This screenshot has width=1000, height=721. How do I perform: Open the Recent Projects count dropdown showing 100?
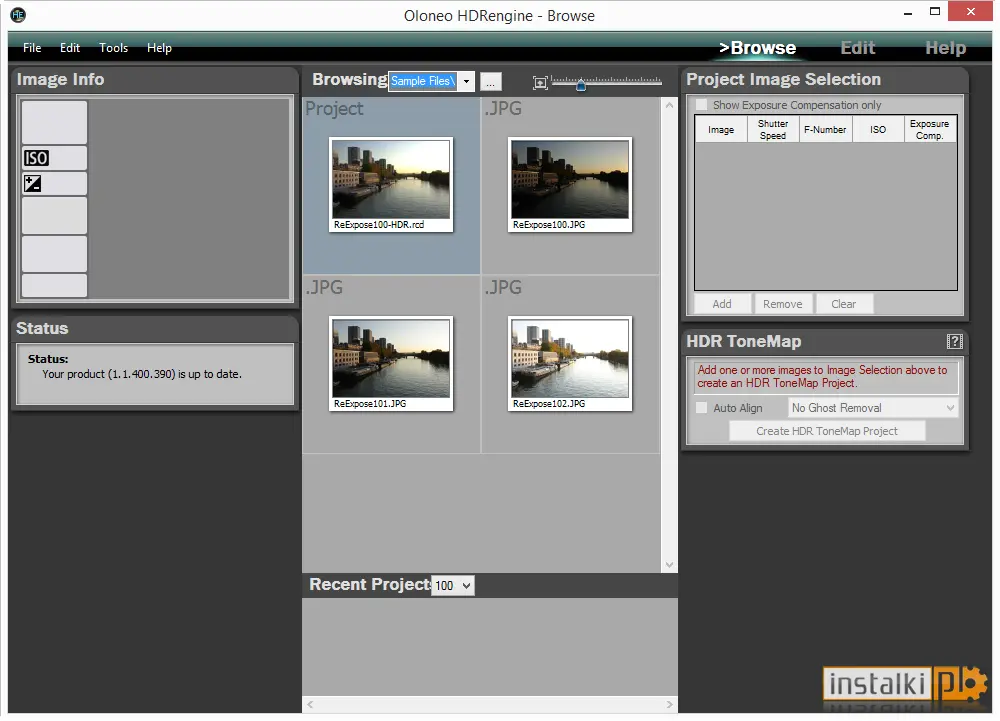pos(453,585)
